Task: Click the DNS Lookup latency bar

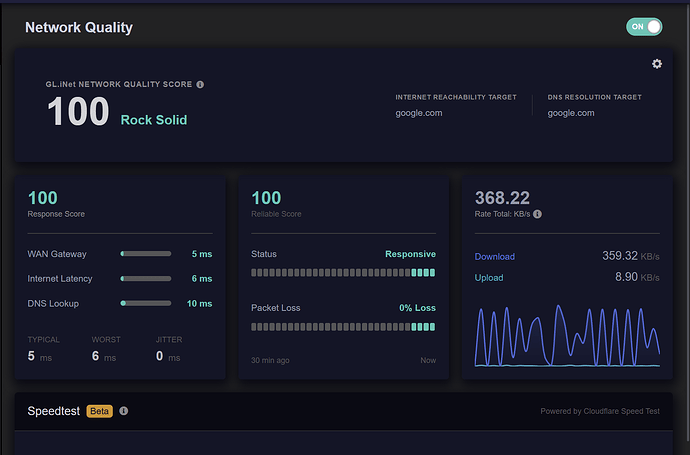Action: pyautogui.click(x=146, y=303)
